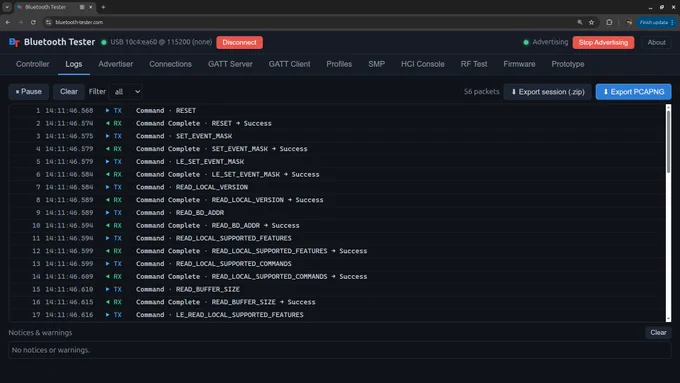The image size is (680, 383).
Task: Switch to the Controller tab
Action: 33,64
